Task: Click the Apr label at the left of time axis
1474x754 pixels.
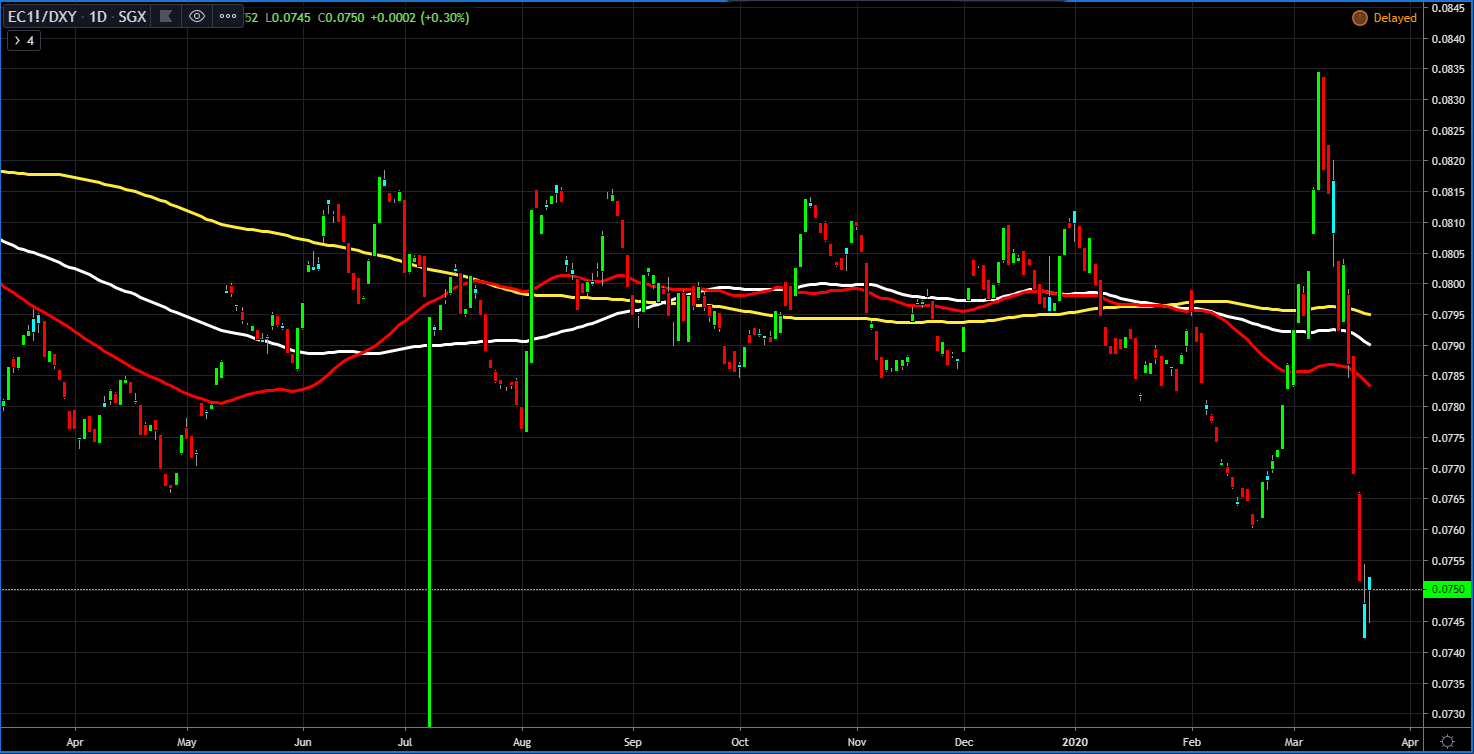Action: (x=74, y=743)
